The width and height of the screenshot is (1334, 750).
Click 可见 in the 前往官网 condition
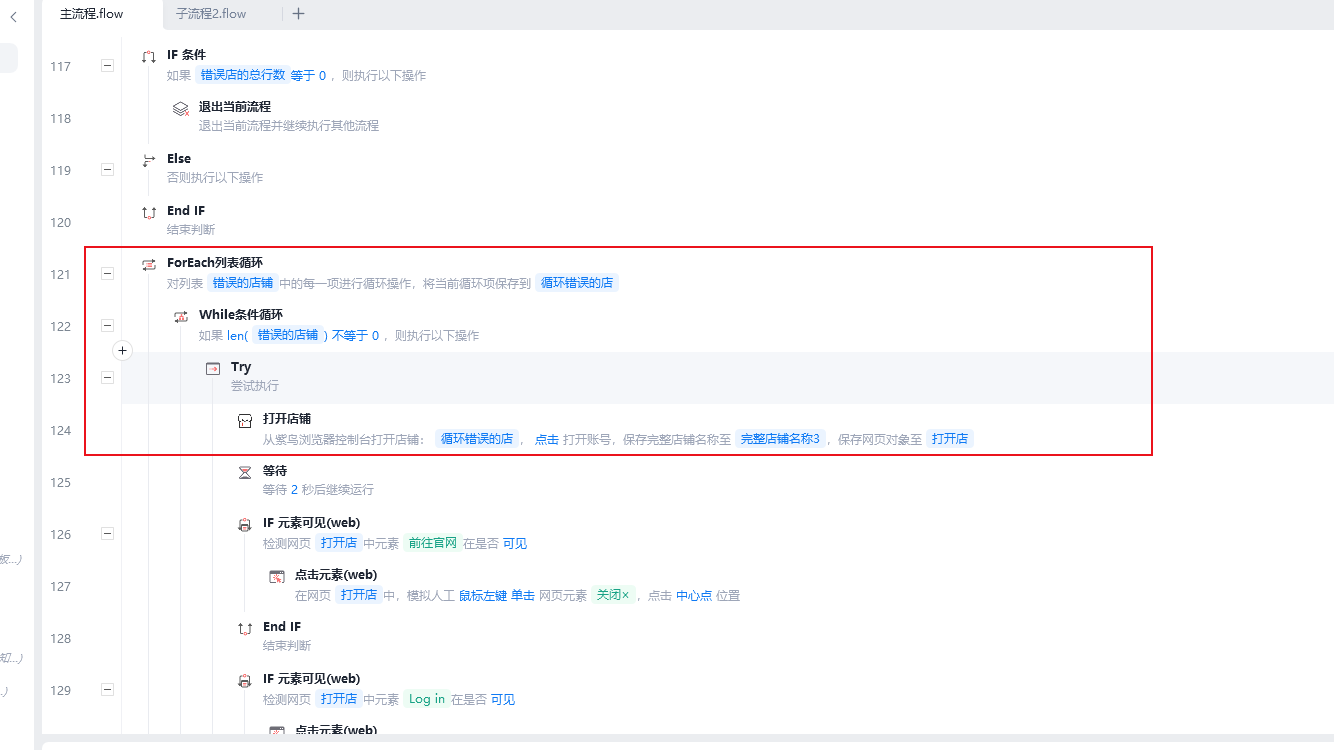(515, 543)
